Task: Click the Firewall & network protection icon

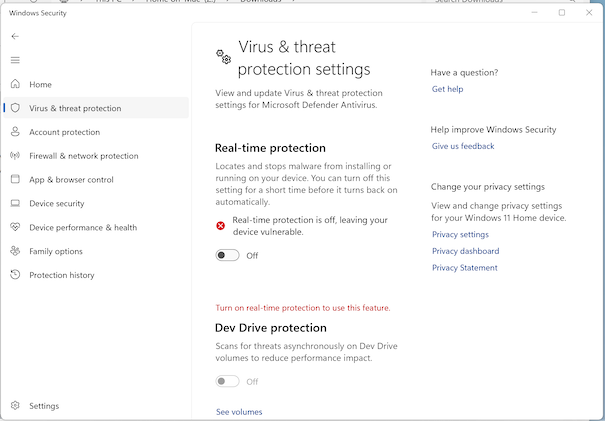Action: click(15, 156)
